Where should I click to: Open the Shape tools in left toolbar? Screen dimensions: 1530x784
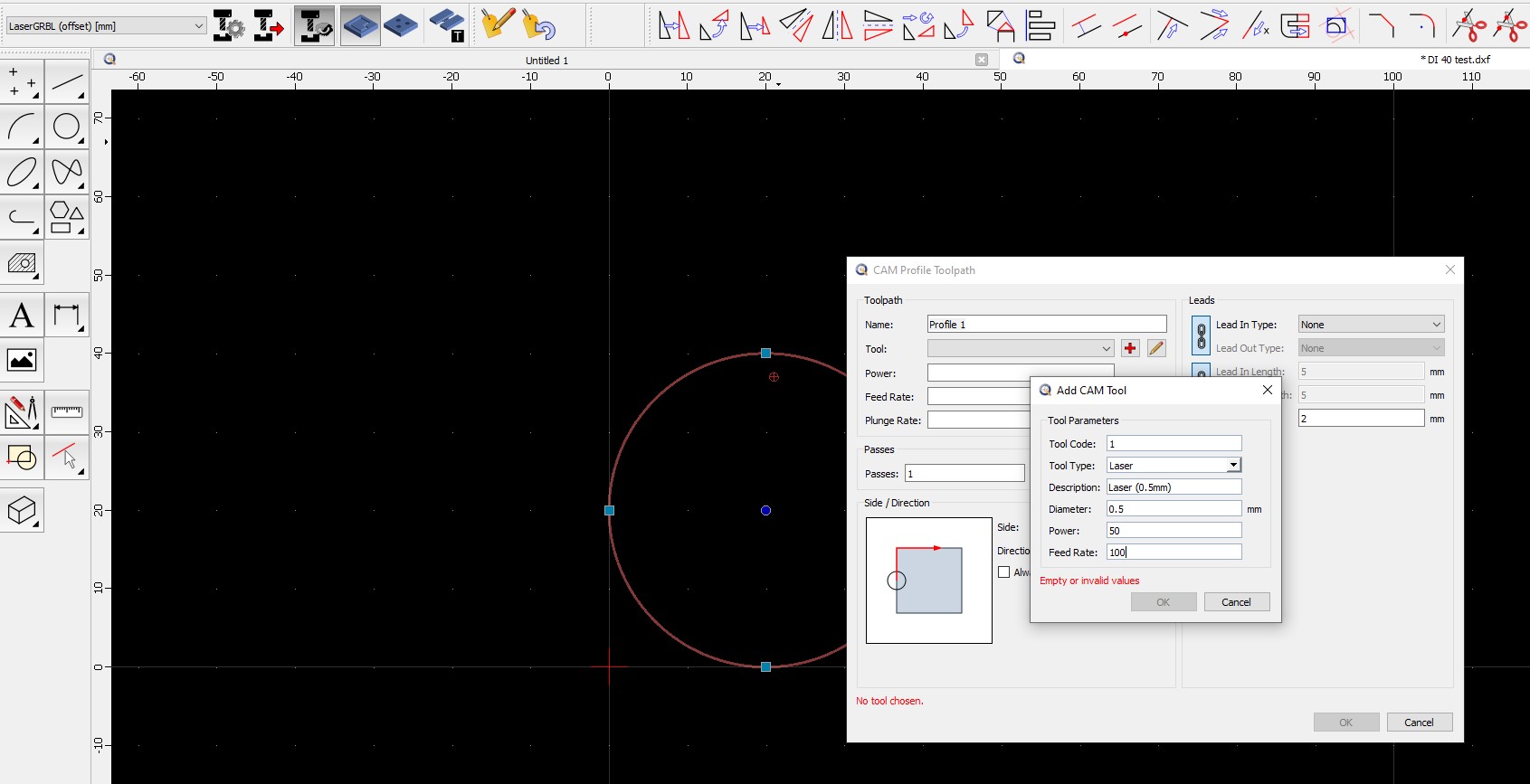coord(67,217)
